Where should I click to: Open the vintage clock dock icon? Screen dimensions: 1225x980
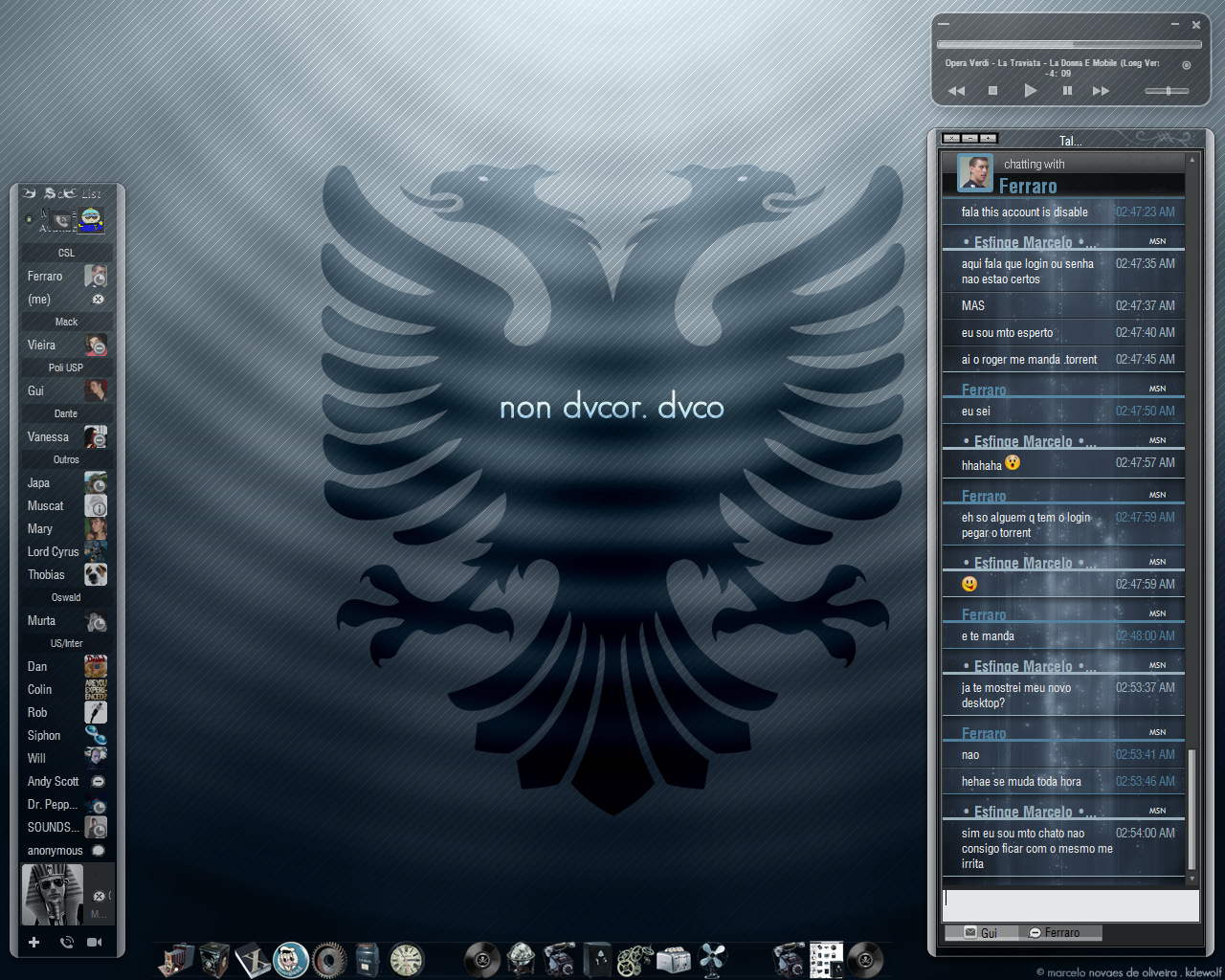406,959
